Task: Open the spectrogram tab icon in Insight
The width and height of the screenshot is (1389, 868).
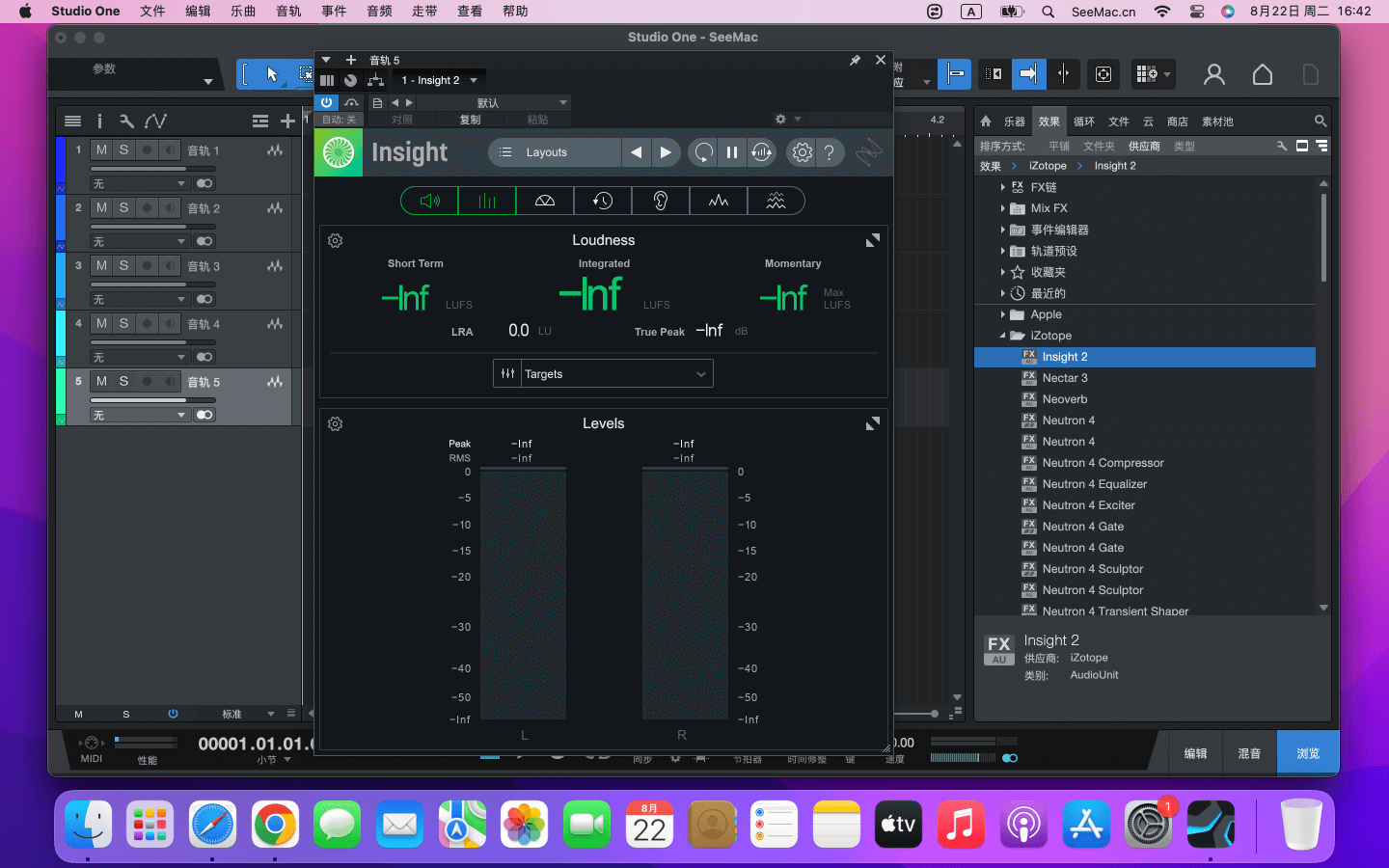Action: (x=776, y=201)
